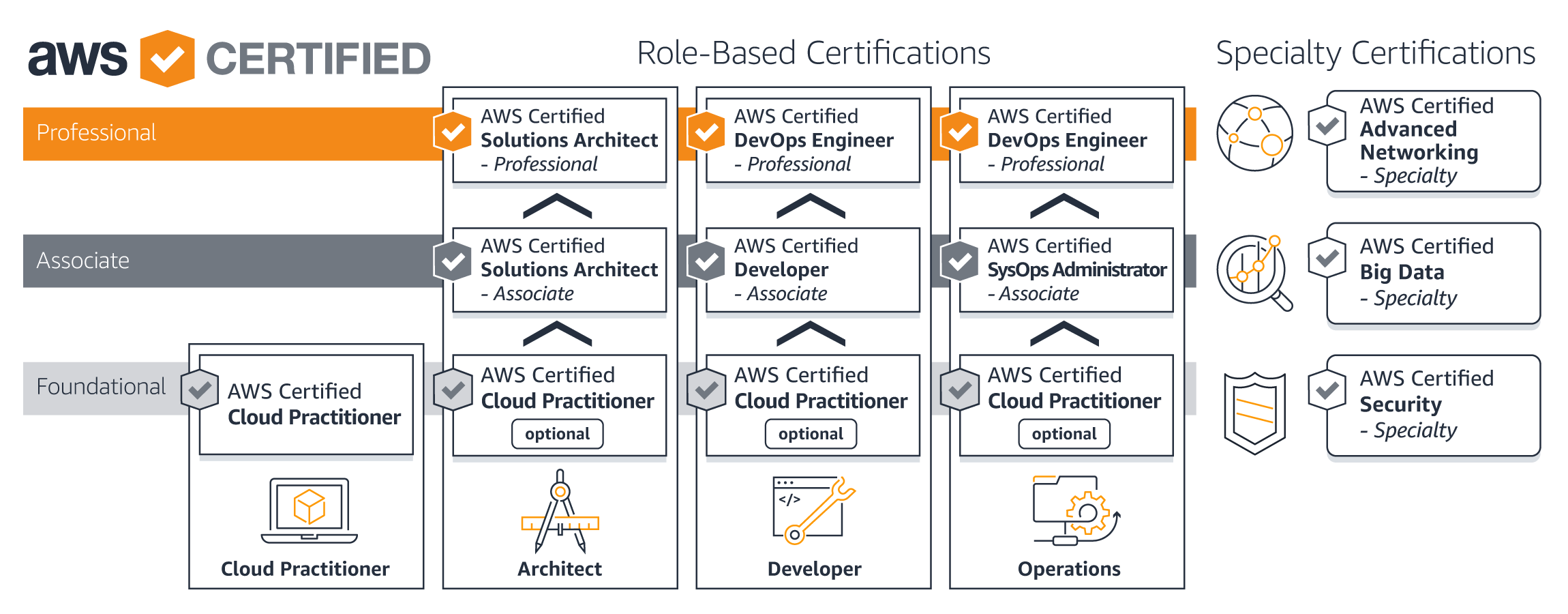Click optional tag in Architect column

coord(558,434)
